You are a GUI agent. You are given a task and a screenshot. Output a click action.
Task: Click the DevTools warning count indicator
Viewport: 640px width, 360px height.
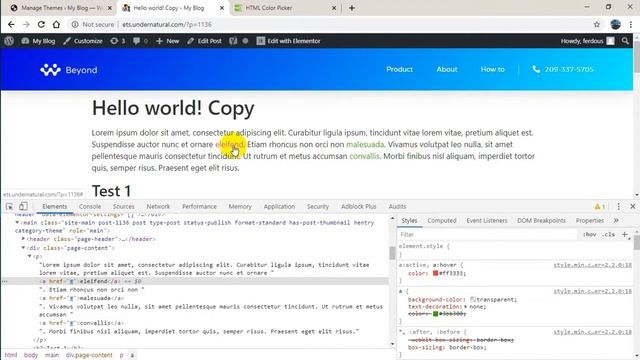pos(600,207)
